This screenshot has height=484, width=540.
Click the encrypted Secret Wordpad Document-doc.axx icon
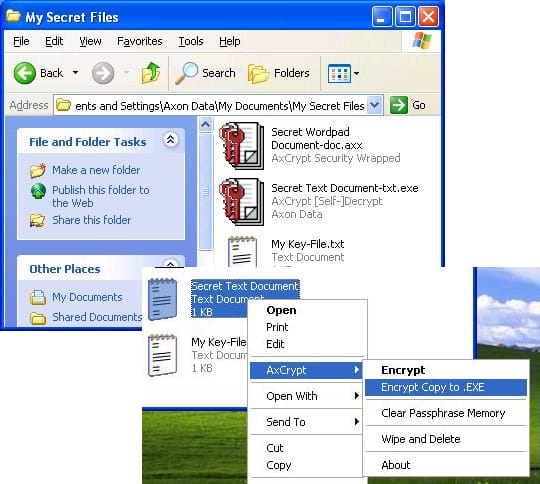click(242, 146)
